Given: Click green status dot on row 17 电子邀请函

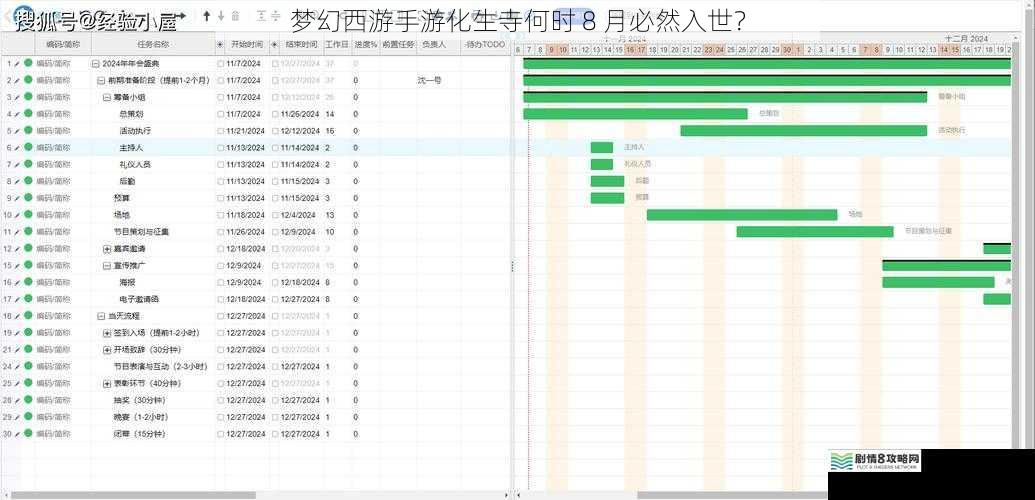Looking at the screenshot, I should (x=28, y=299).
